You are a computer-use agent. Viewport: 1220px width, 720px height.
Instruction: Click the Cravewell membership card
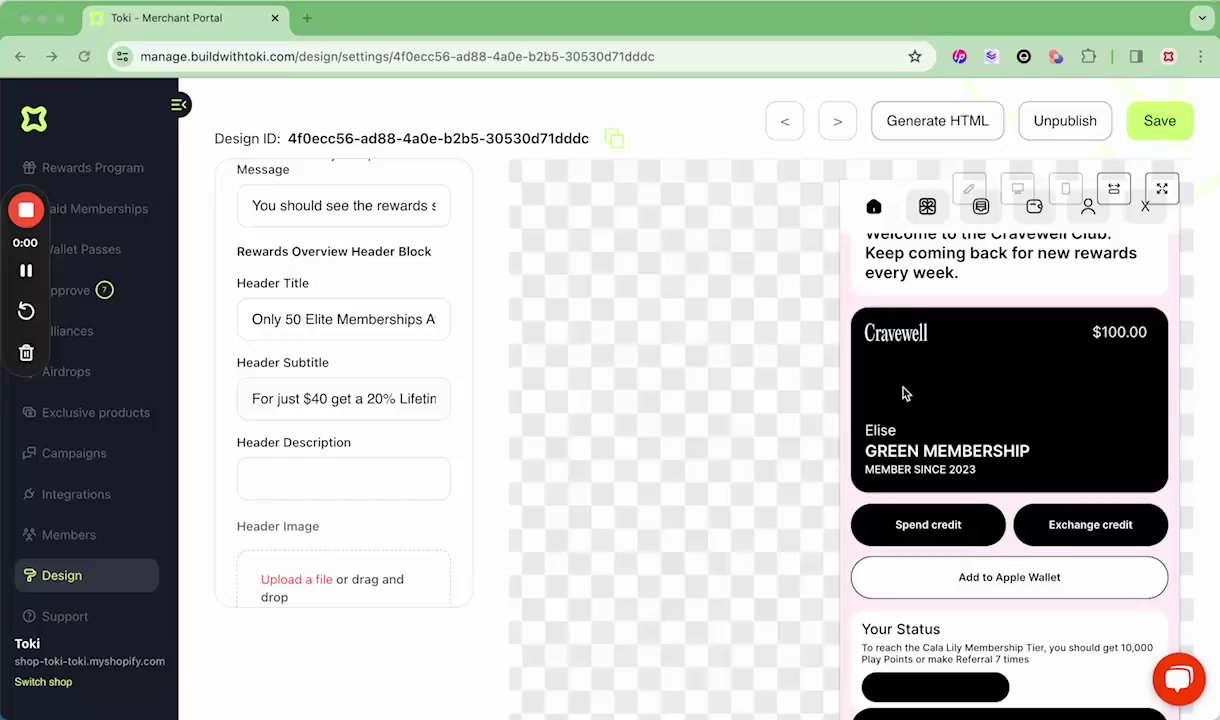[x=1009, y=400]
